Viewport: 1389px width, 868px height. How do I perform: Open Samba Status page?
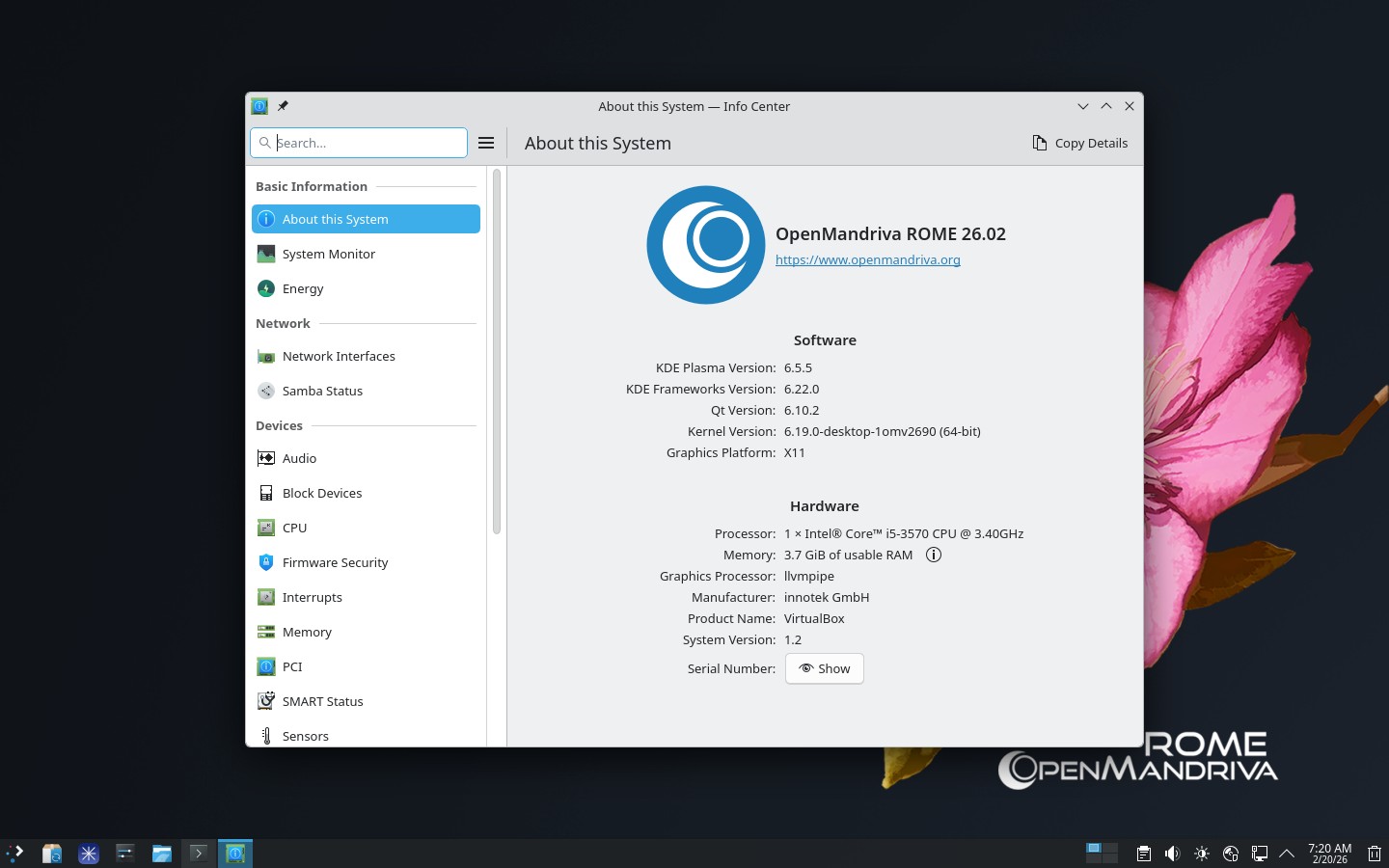(x=322, y=391)
